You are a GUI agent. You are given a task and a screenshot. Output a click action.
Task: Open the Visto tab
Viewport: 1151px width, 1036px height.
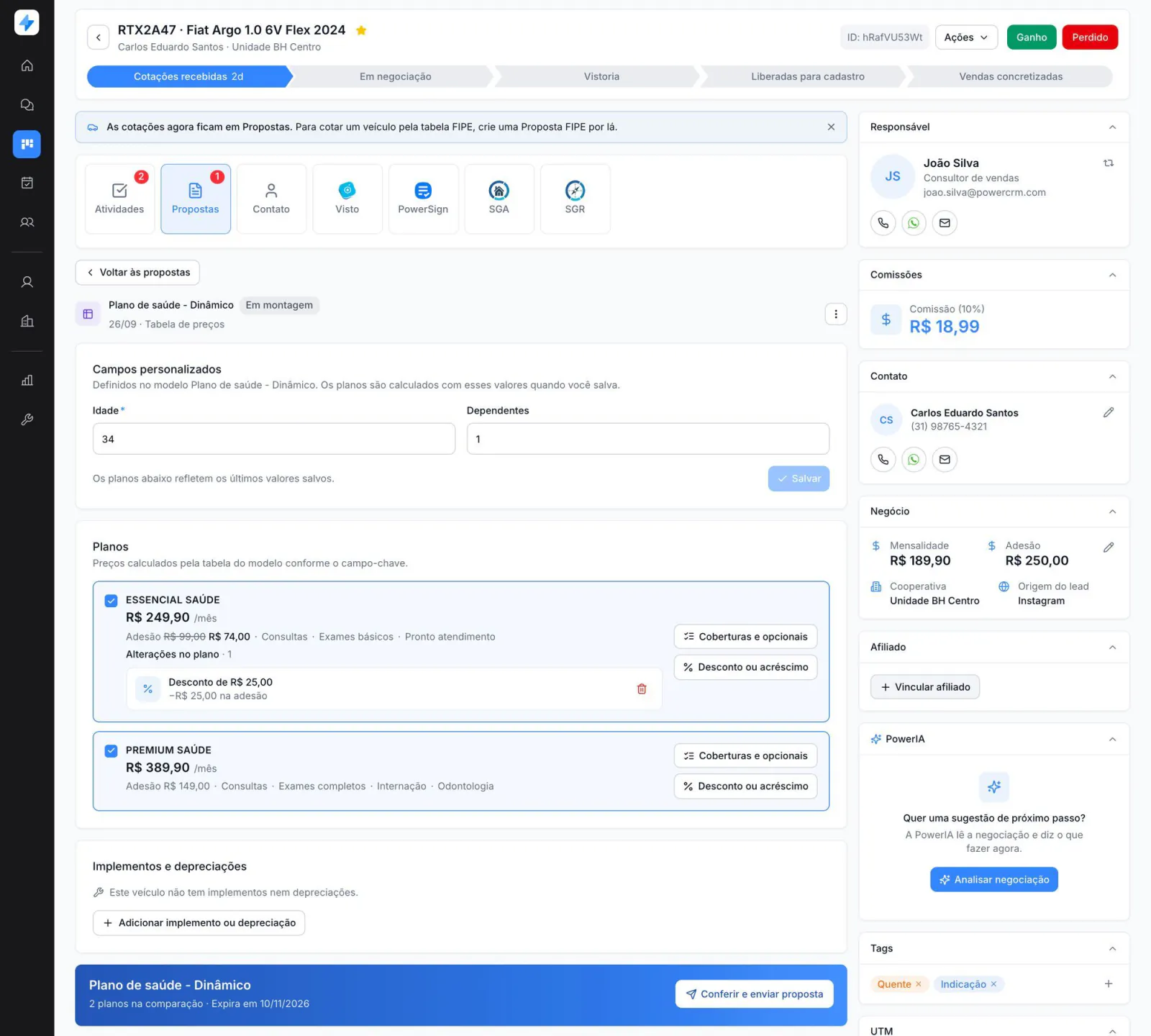[347, 199]
